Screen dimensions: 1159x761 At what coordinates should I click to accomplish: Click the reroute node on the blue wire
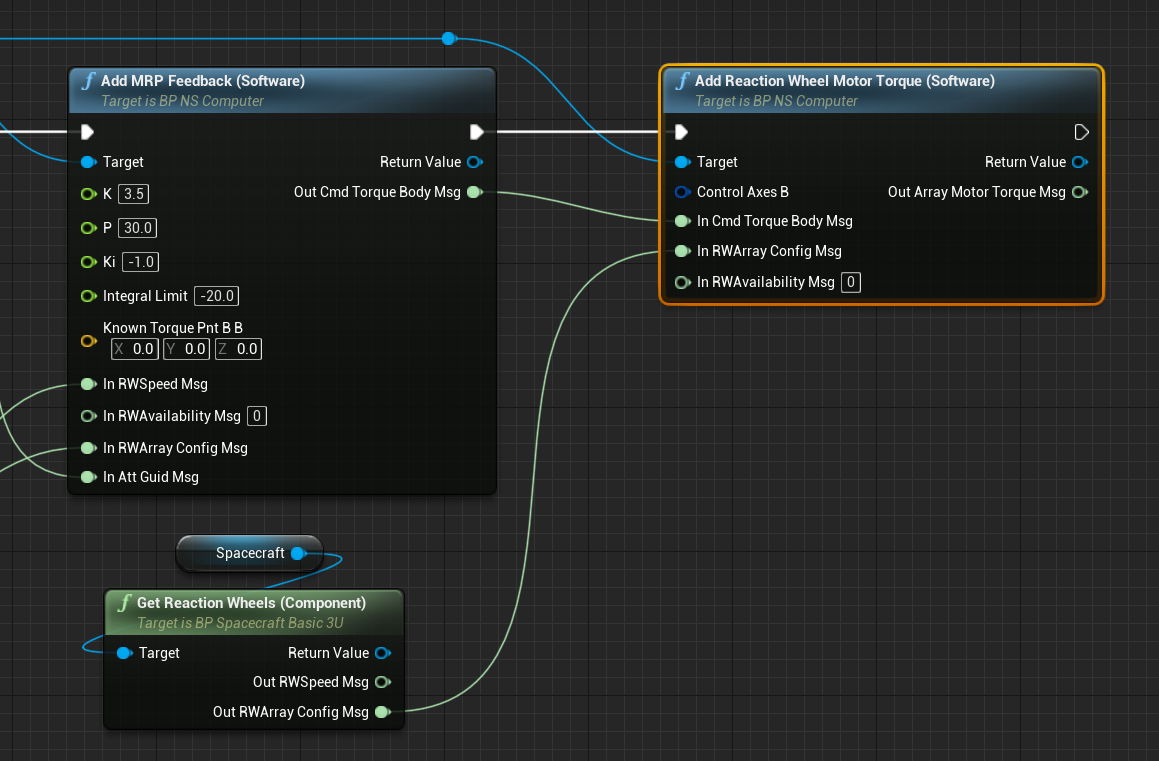(448, 39)
